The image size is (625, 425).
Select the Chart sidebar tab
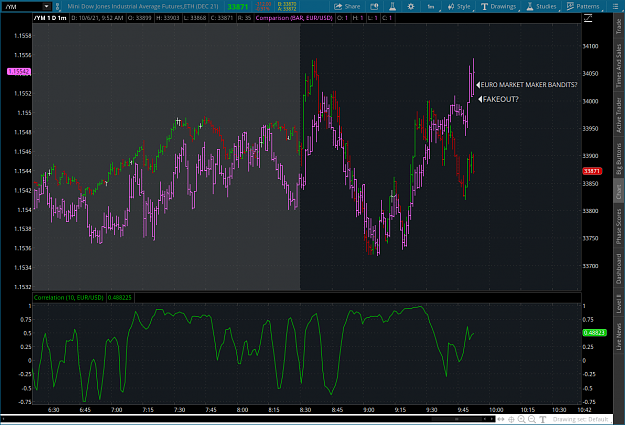[619, 192]
